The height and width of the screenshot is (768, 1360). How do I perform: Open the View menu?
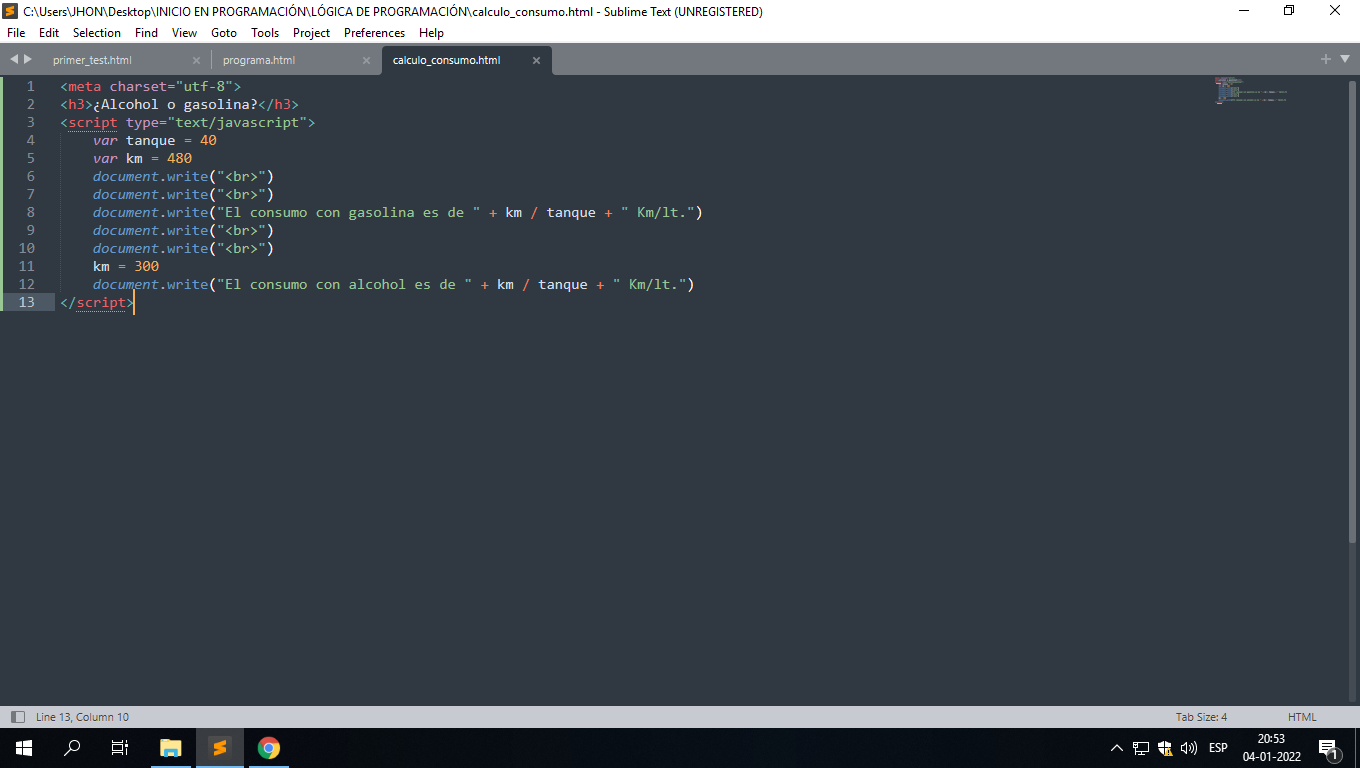pyautogui.click(x=184, y=33)
